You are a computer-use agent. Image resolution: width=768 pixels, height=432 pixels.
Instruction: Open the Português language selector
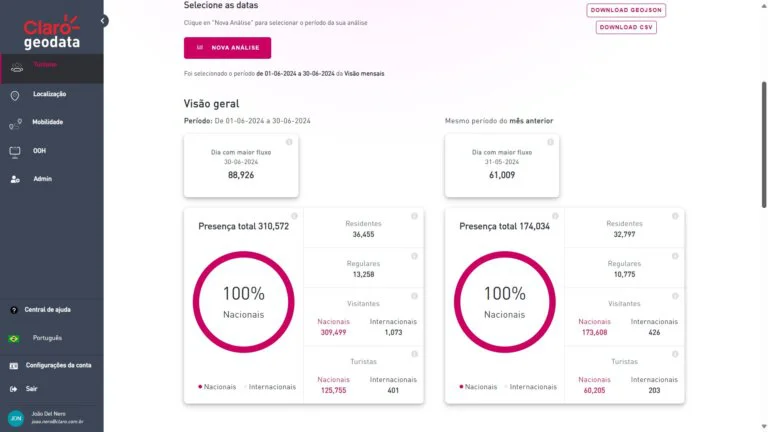pyautogui.click(x=46, y=338)
